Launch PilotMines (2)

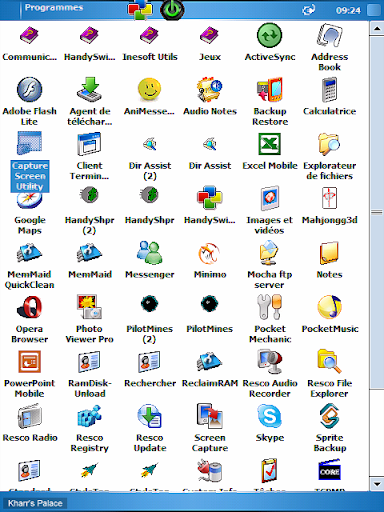149,304
